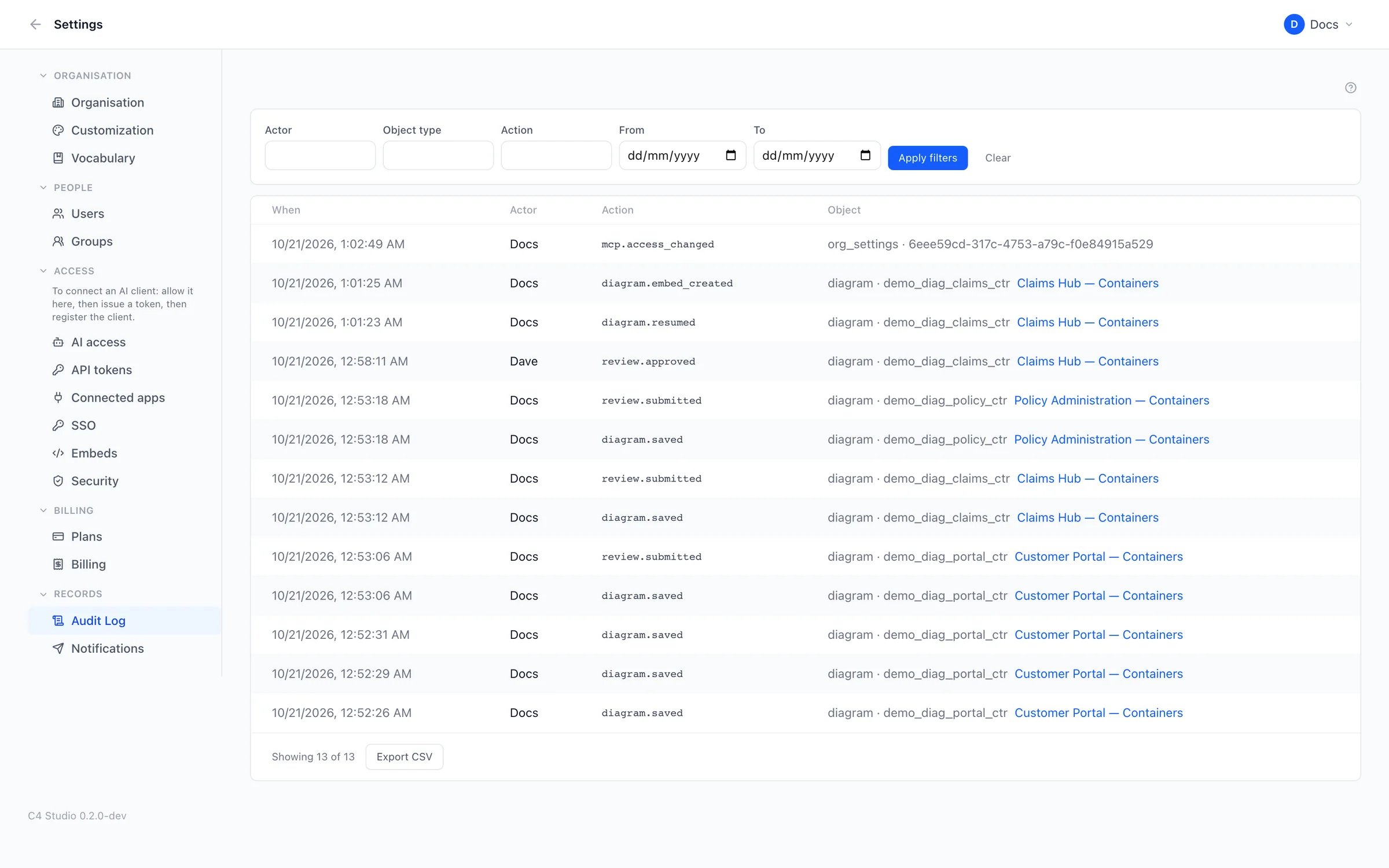This screenshot has width=1389, height=868.
Task: Click the SSO key icon
Action: [58, 425]
